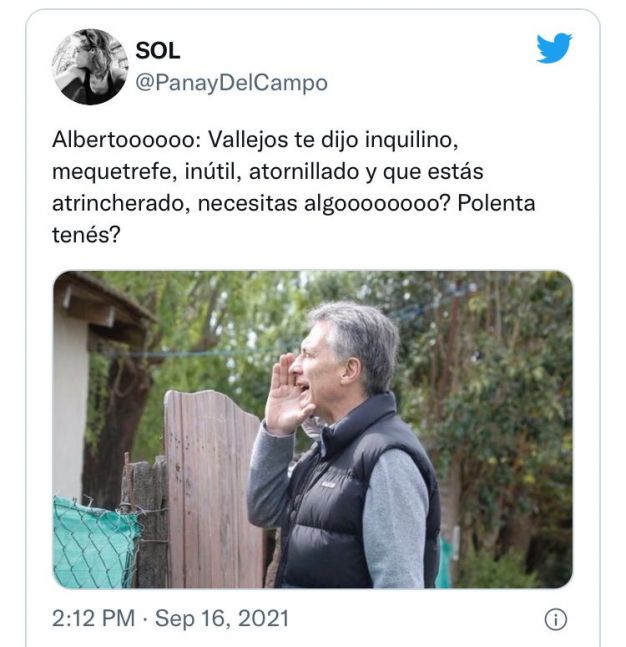Image resolution: width=626 pixels, height=647 pixels.
Task: Open the tweet info icon
Action: pyautogui.click(x=556, y=619)
